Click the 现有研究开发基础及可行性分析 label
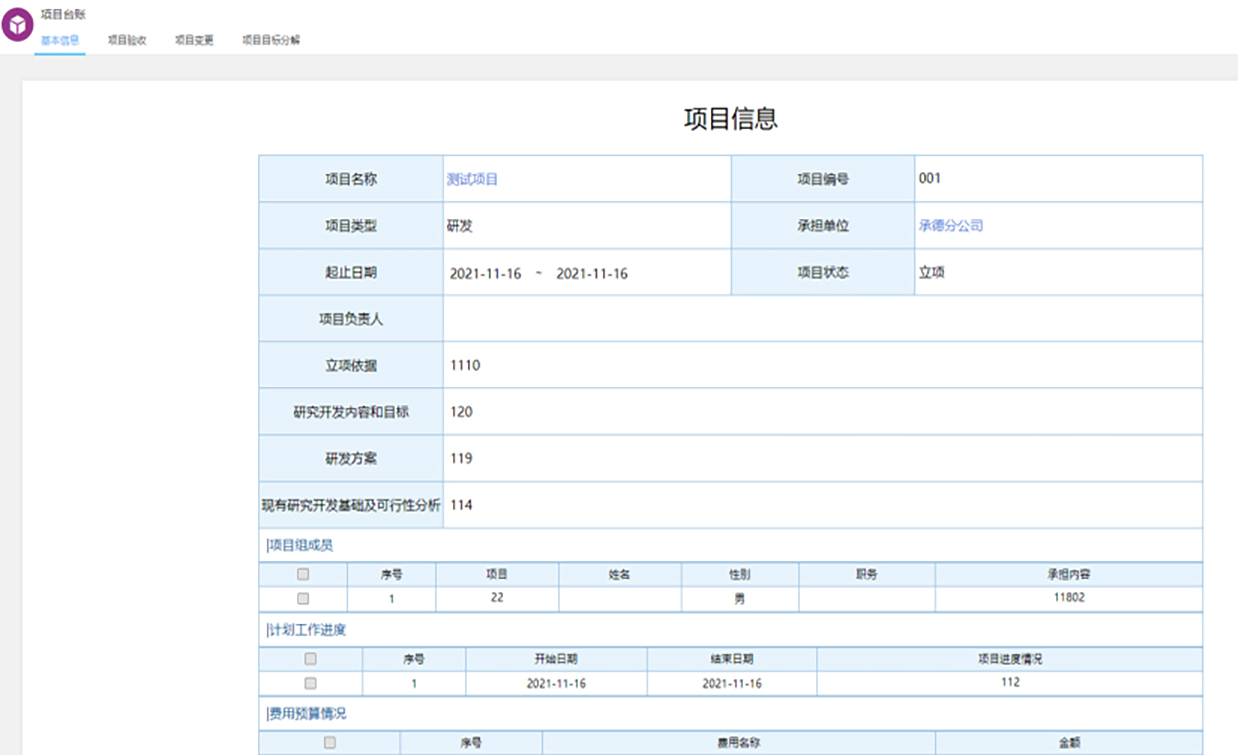 pyautogui.click(x=351, y=505)
